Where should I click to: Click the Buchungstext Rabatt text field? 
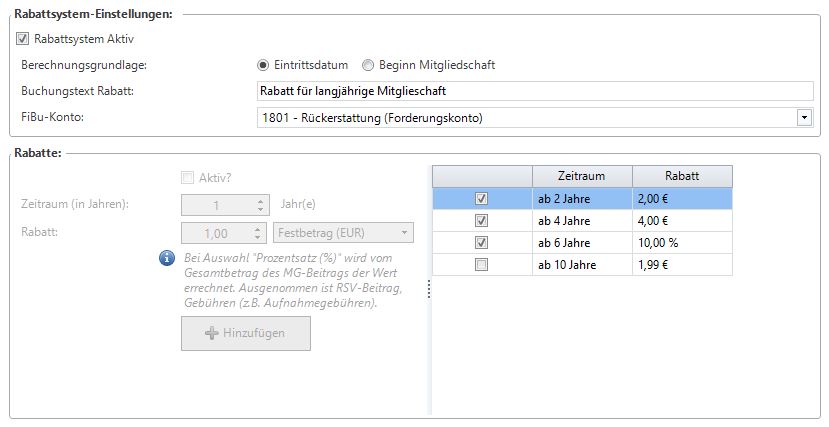[535, 91]
